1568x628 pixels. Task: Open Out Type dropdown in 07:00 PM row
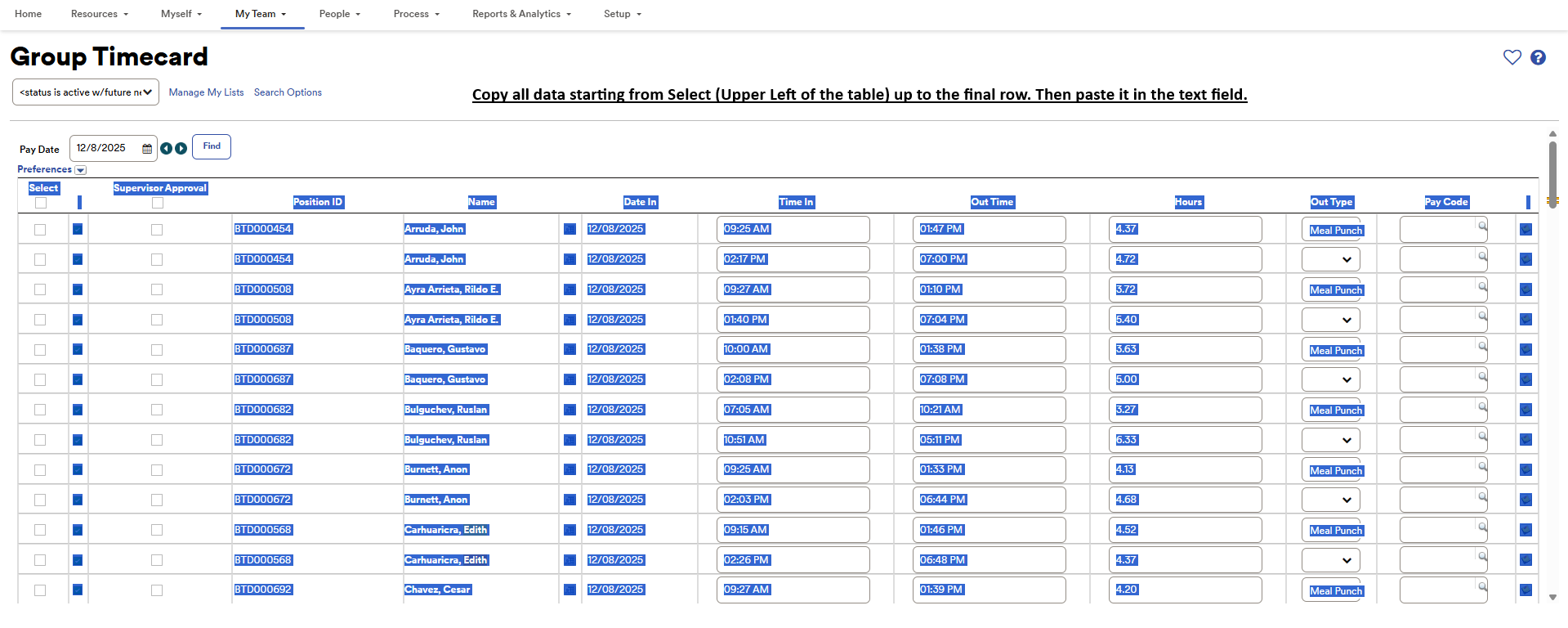coord(1331,259)
